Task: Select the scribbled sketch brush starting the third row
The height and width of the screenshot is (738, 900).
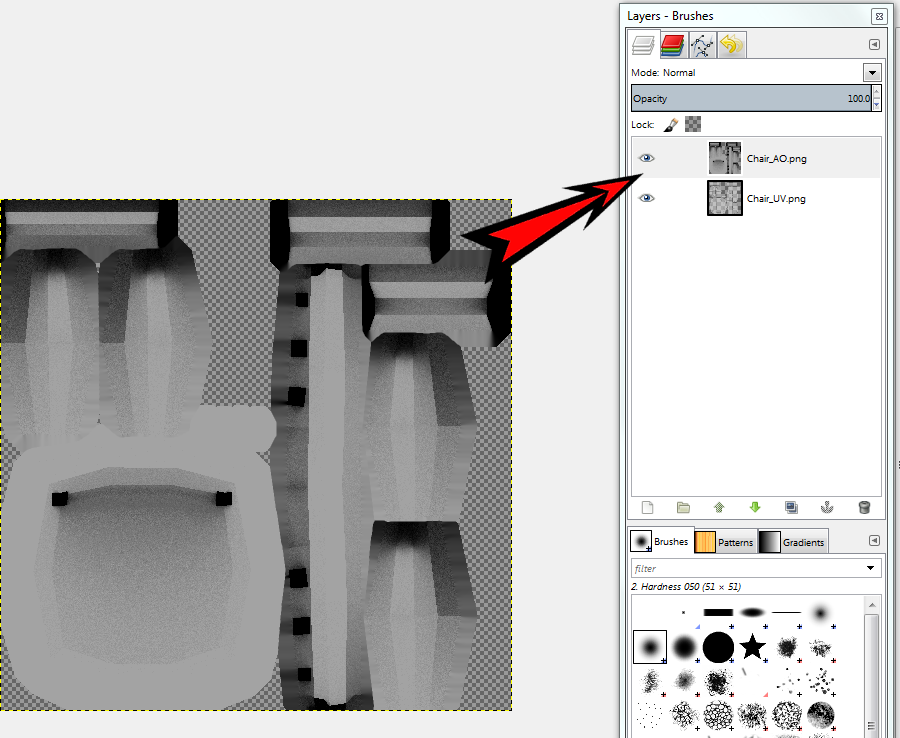Action: [650, 681]
